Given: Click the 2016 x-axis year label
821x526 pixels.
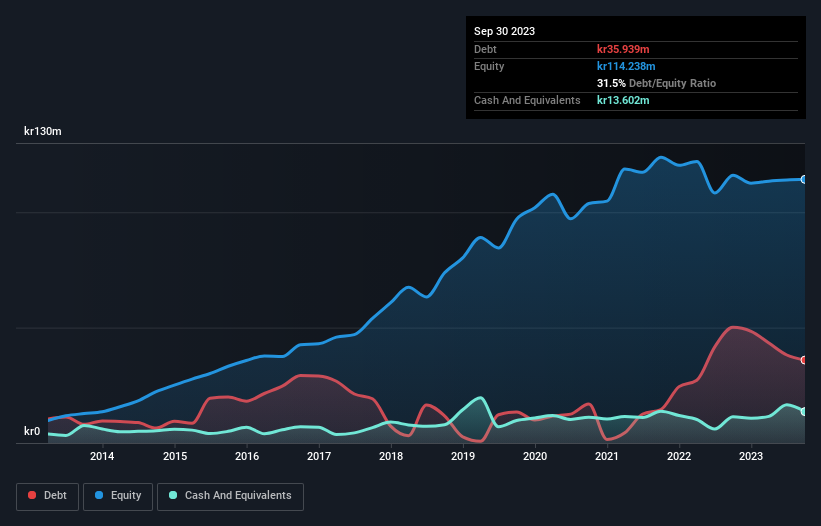Looking at the screenshot, I should (x=247, y=456).
